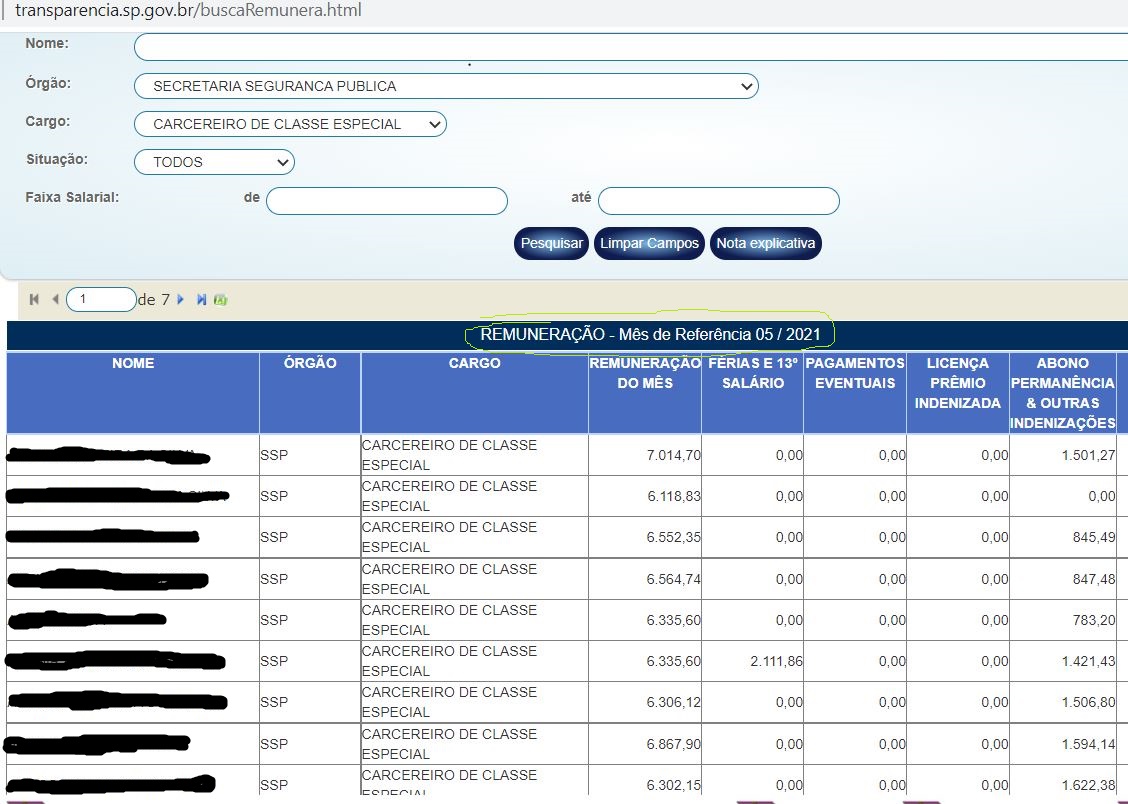Click the Pesquisar button

pos(551,243)
